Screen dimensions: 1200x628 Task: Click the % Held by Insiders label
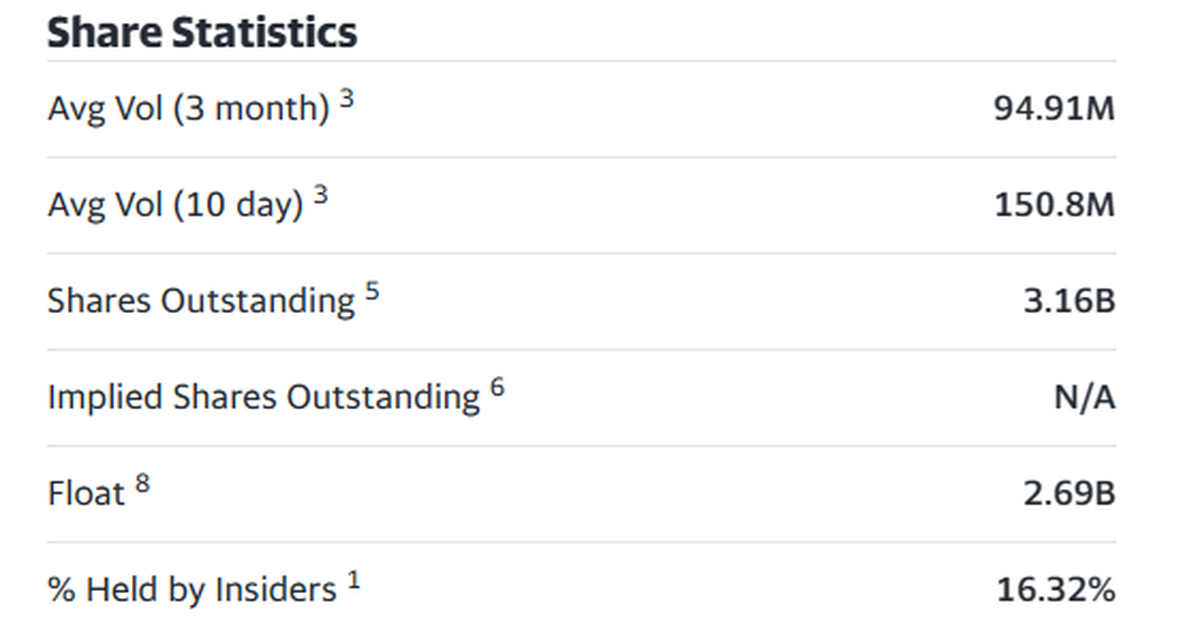pos(191,590)
